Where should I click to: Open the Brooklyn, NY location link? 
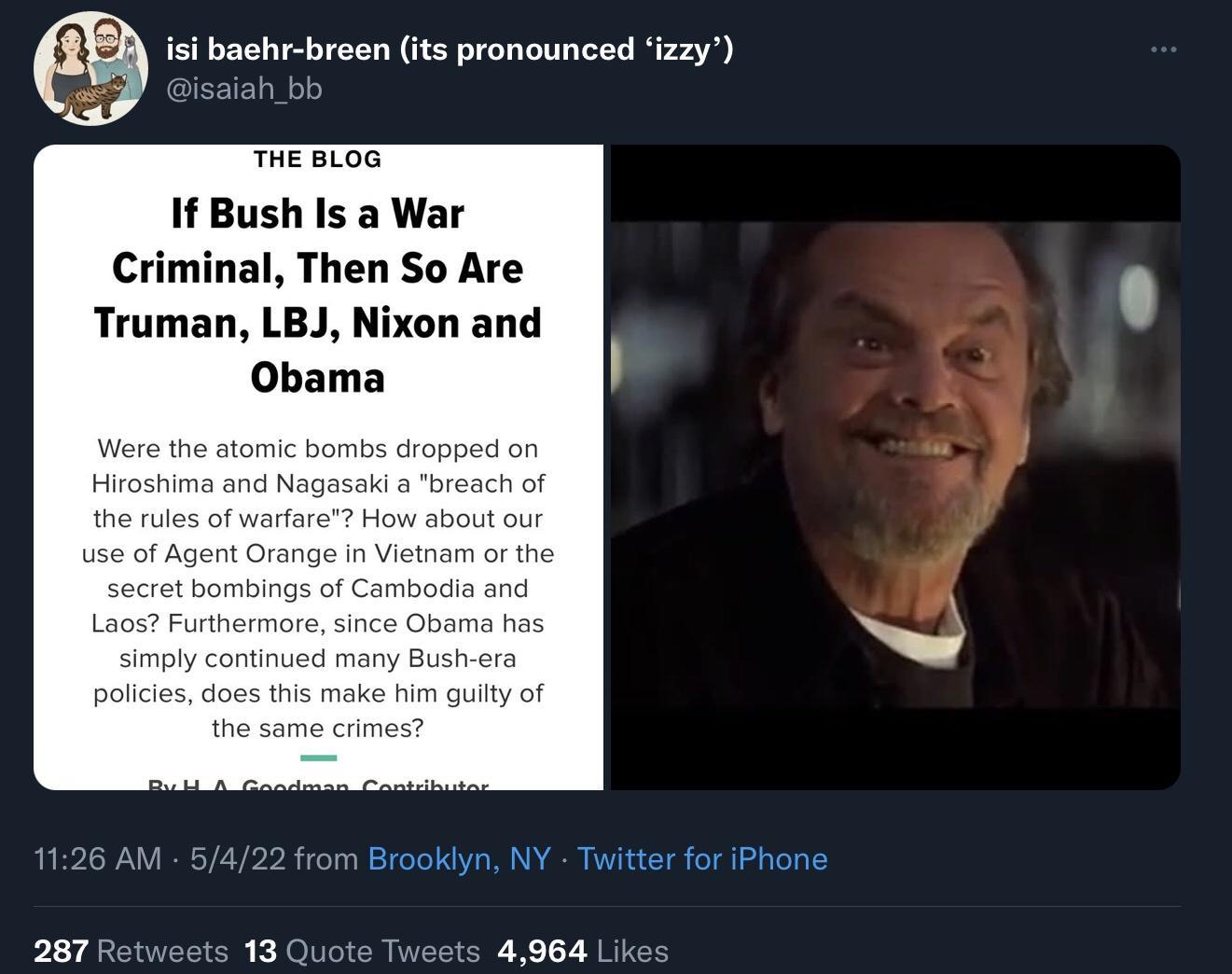(458, 859)
